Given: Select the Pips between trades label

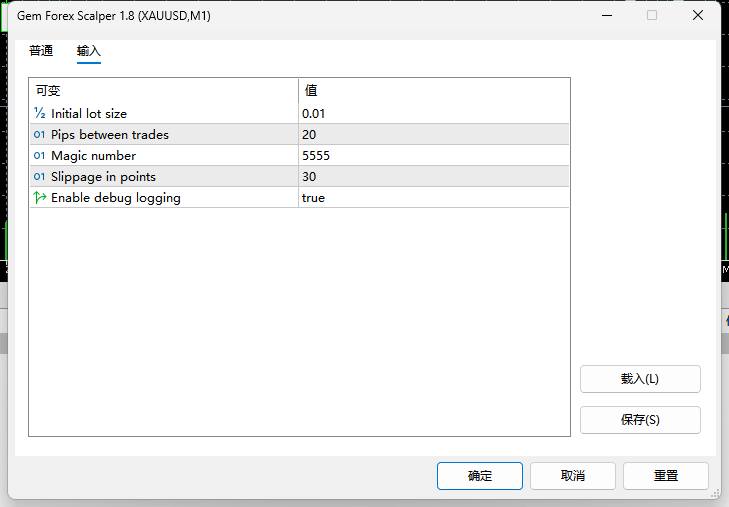Looking at the screenshot, I should pos(110,134).
